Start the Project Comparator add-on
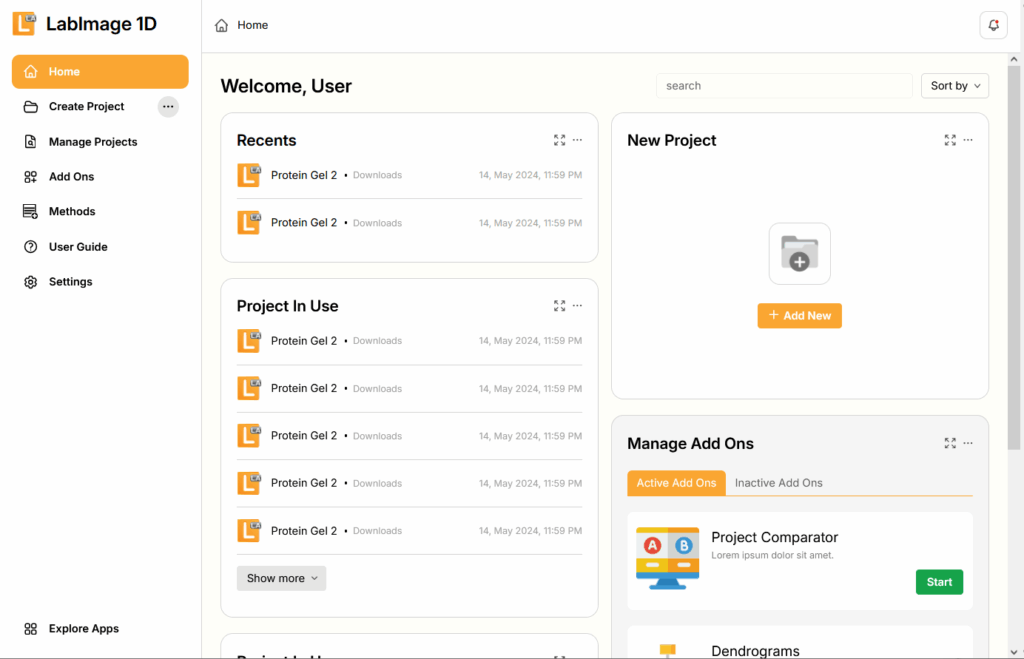The width and height of the screenshot is (1024, 659). [x=938, y=582]
